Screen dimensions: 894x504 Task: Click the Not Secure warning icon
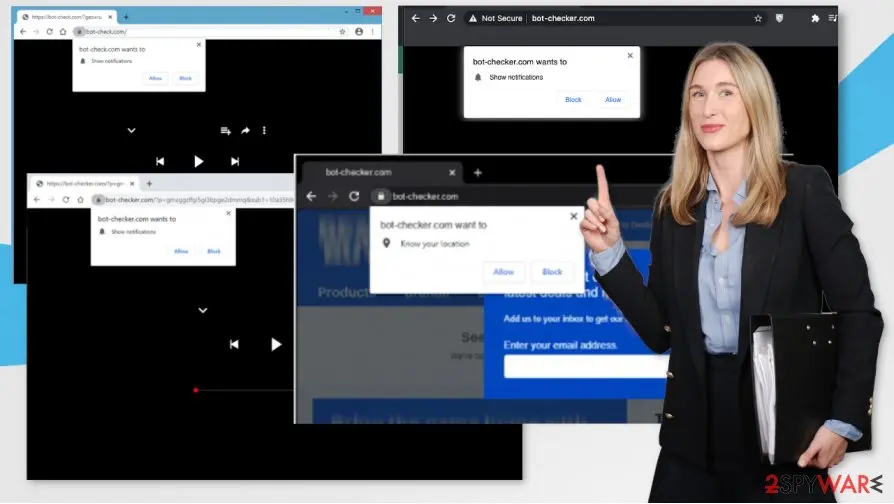pos(473,18)
